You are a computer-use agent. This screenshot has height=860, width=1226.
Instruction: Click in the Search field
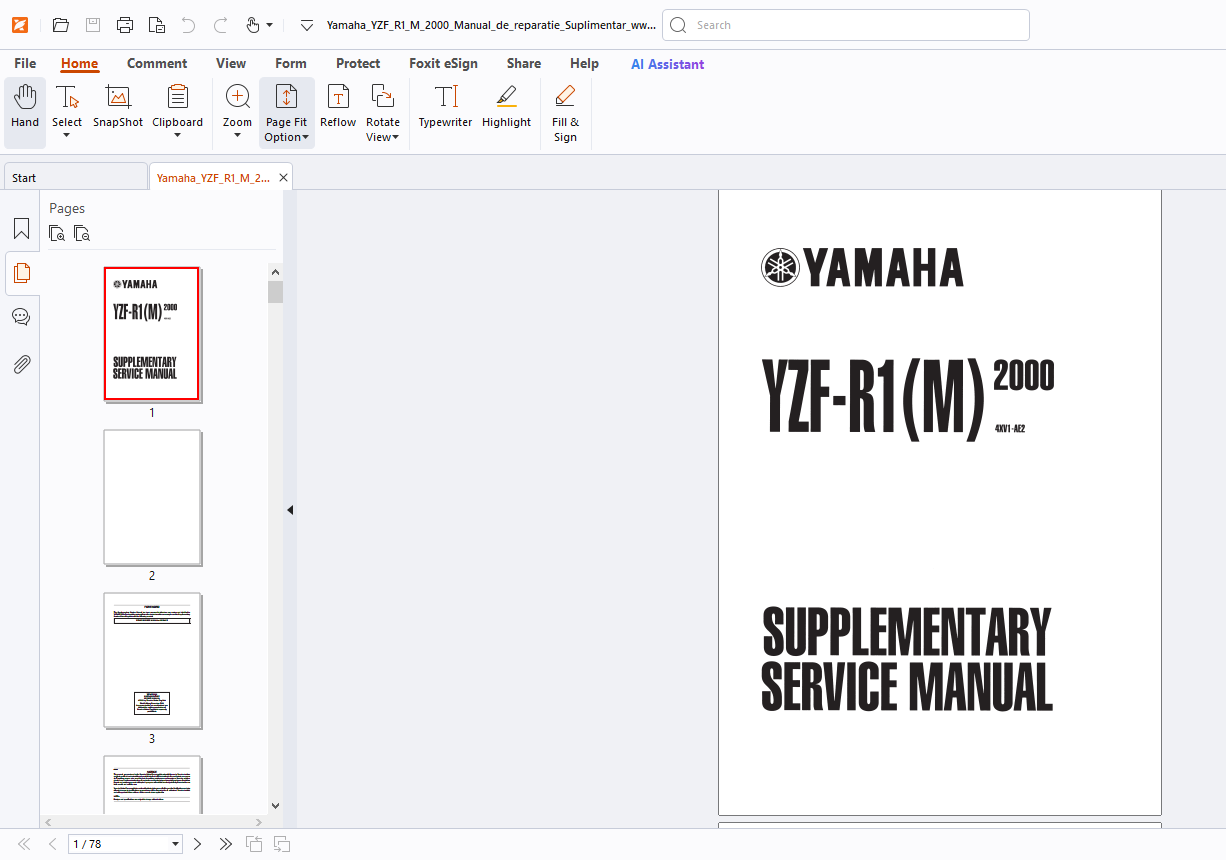click(846, 25)
